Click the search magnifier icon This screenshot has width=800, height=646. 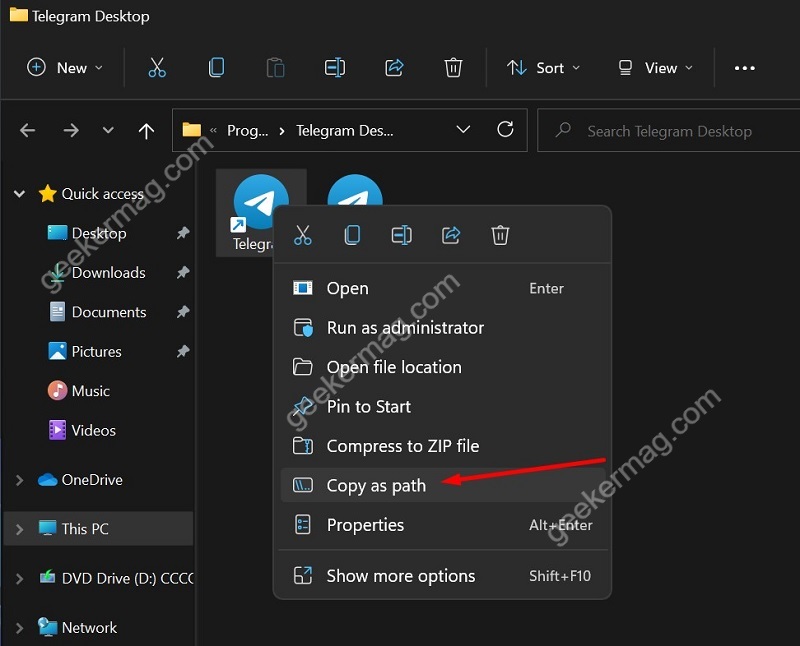pyautogui.click(x=563, y=130)
